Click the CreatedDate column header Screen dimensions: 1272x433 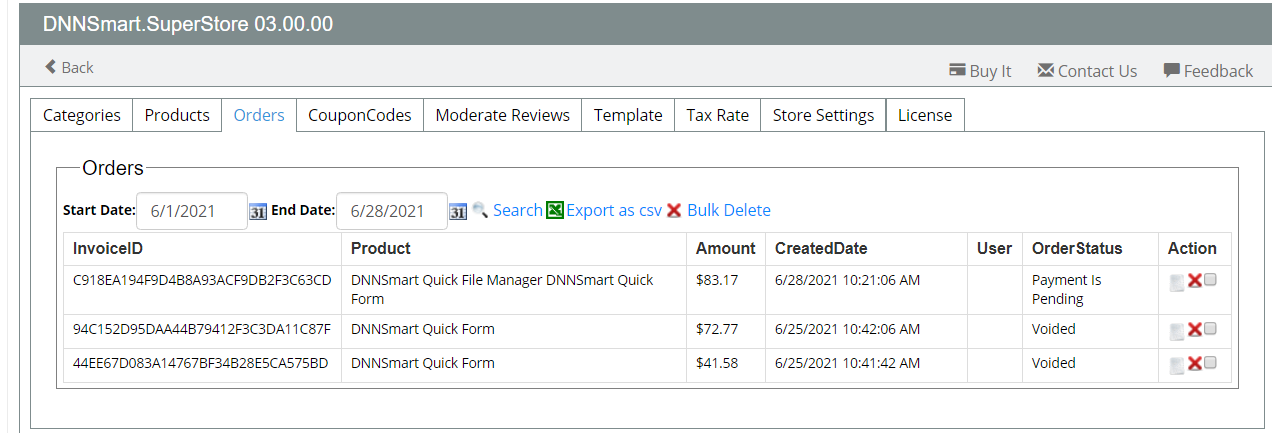867,249
